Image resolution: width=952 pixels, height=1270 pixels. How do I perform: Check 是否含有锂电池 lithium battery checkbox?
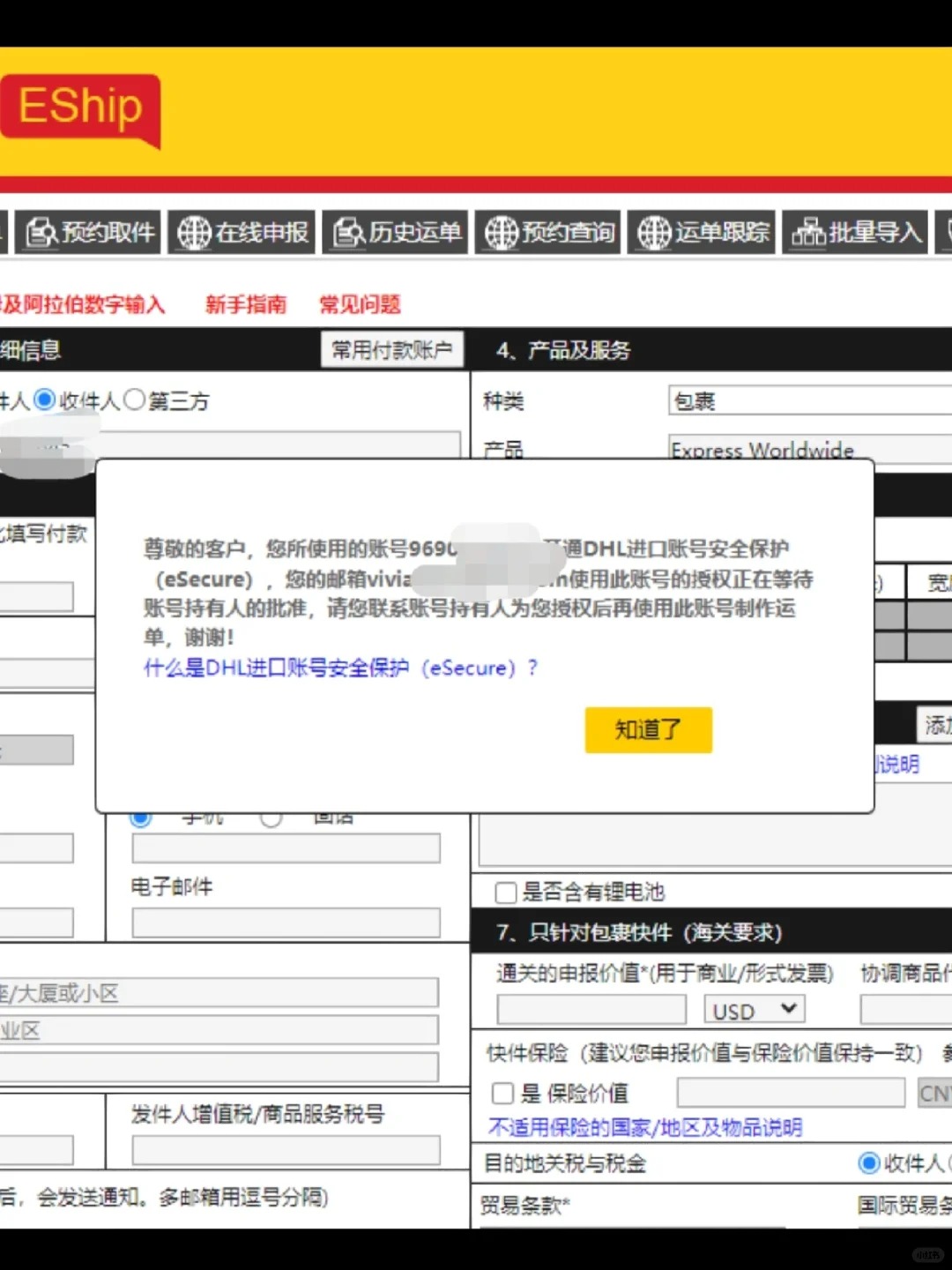tap(506, 893)
